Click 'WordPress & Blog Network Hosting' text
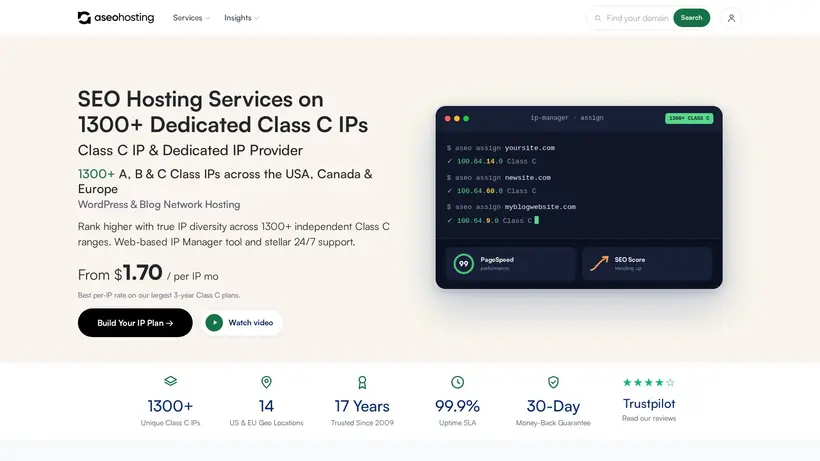The height and width of the screenshot is (461, 820). (x=159, y=204)
